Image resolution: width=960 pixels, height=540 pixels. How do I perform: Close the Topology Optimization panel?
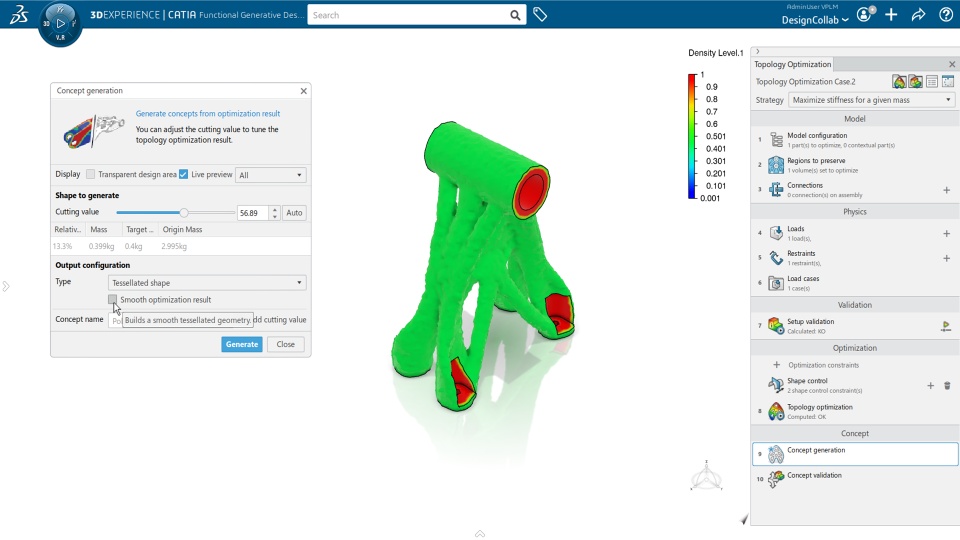pyautogui.click(x=952, y=64)
